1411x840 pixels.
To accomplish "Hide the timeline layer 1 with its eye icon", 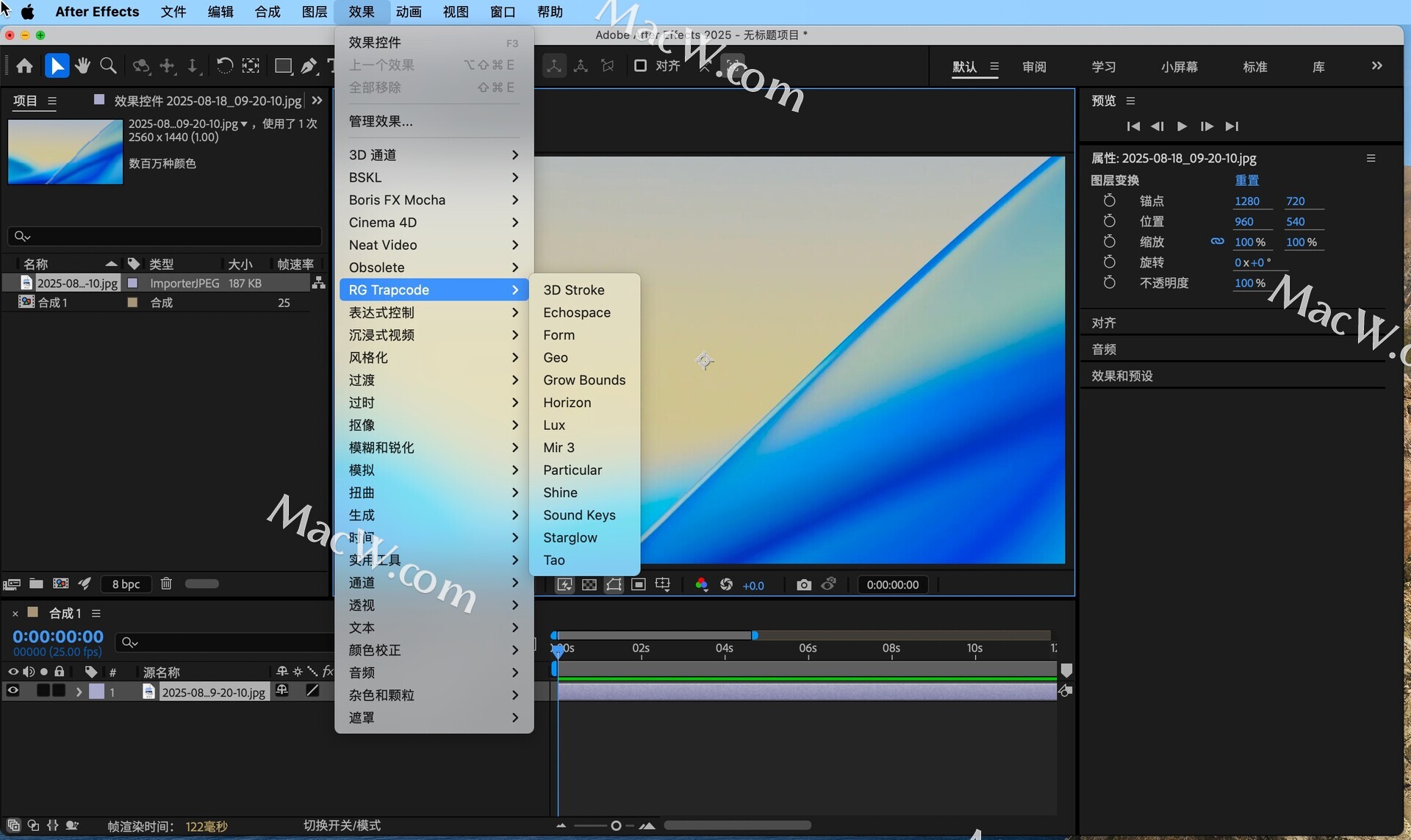I will (12, 691).
